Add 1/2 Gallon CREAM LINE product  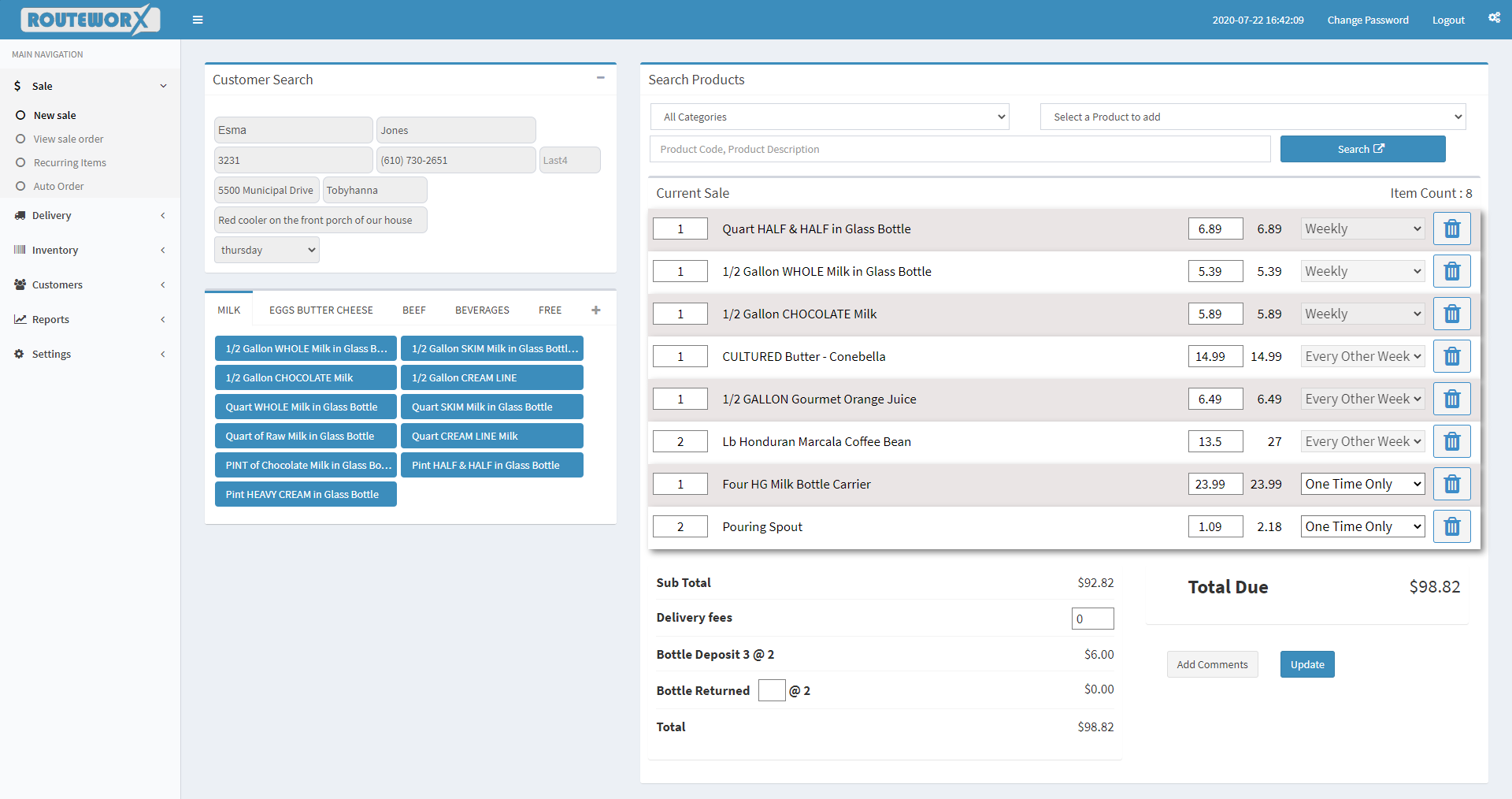492,377
